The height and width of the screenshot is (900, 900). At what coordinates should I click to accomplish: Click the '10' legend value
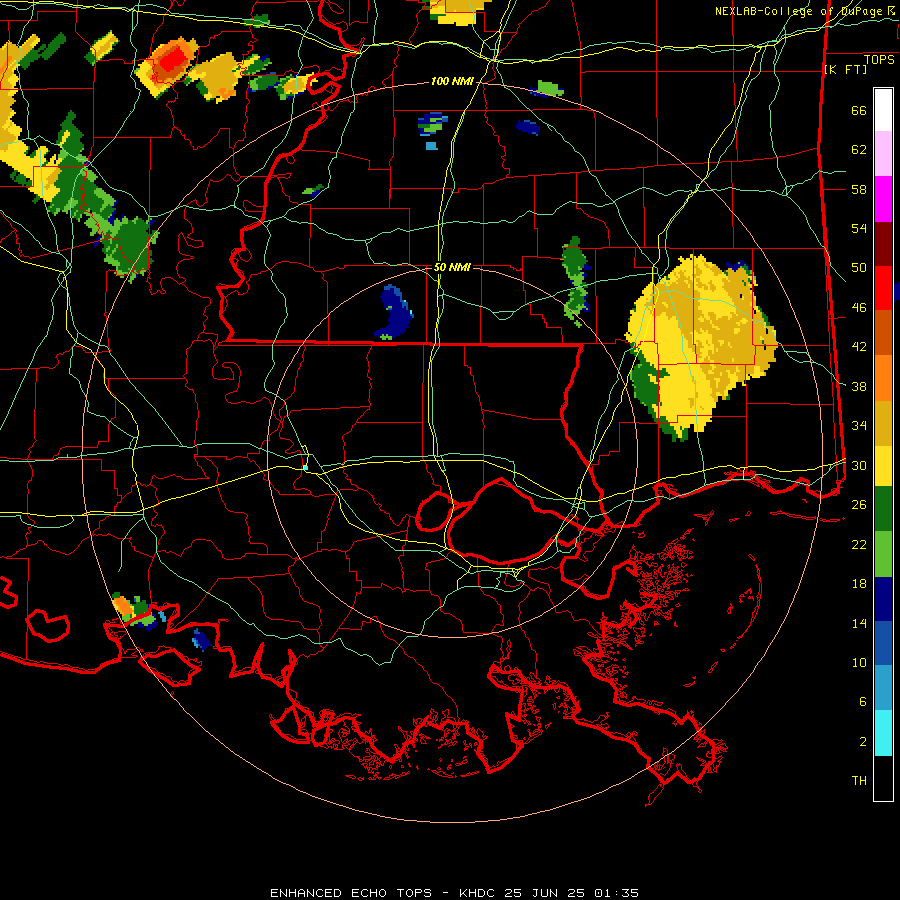click(859, 662)
